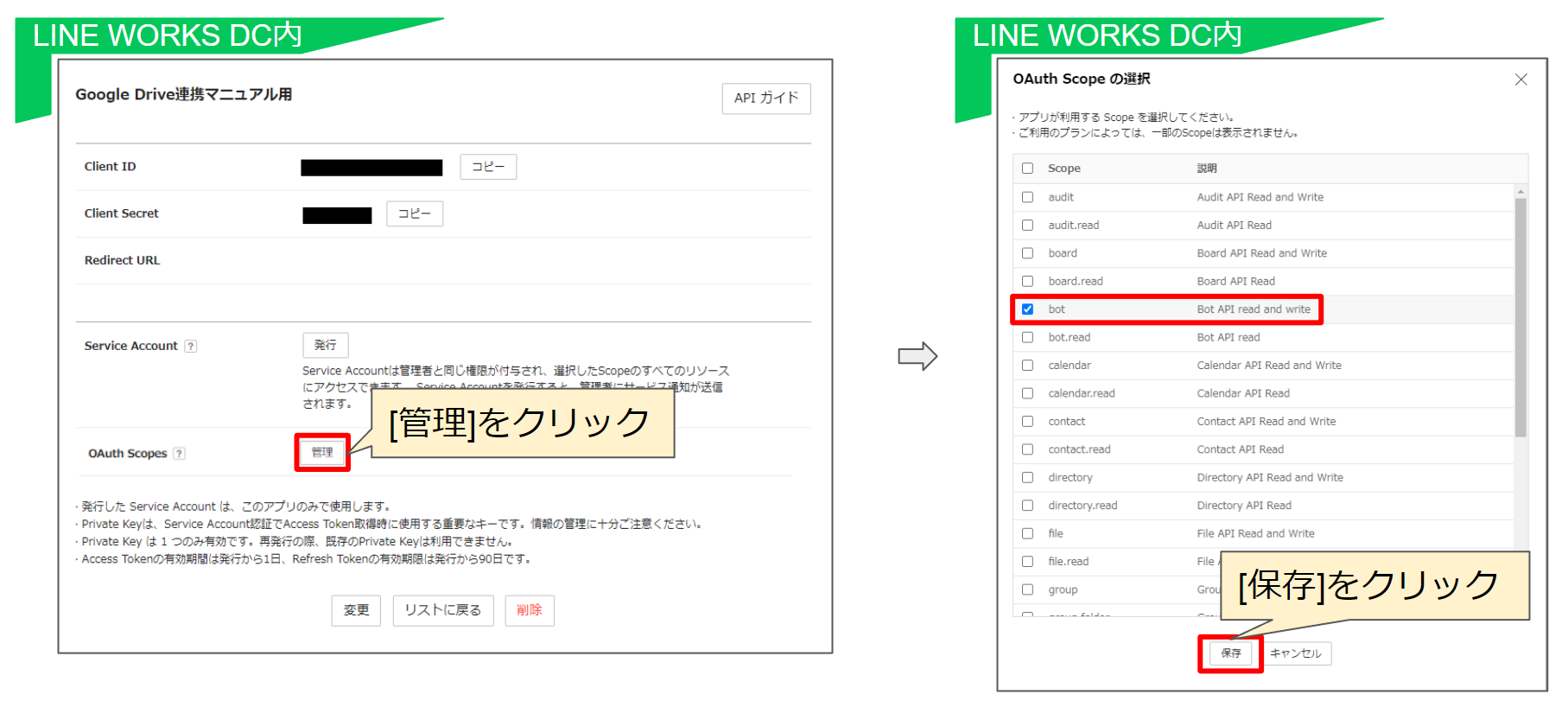Click the 'Google Drive連携マニュアル用' title
The width and height of the screenshot is (1568, 707).
[183, 94]
